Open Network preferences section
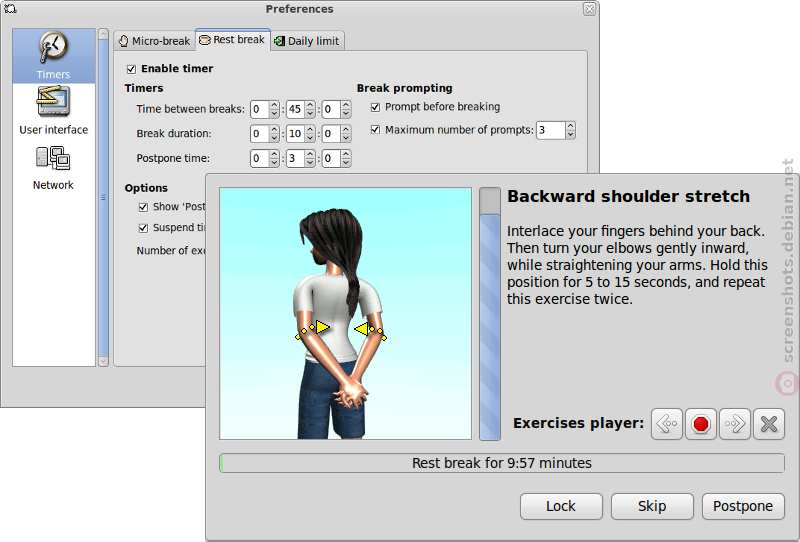The height and width of the screenshot is (542, 800). [x=54, y=168]
